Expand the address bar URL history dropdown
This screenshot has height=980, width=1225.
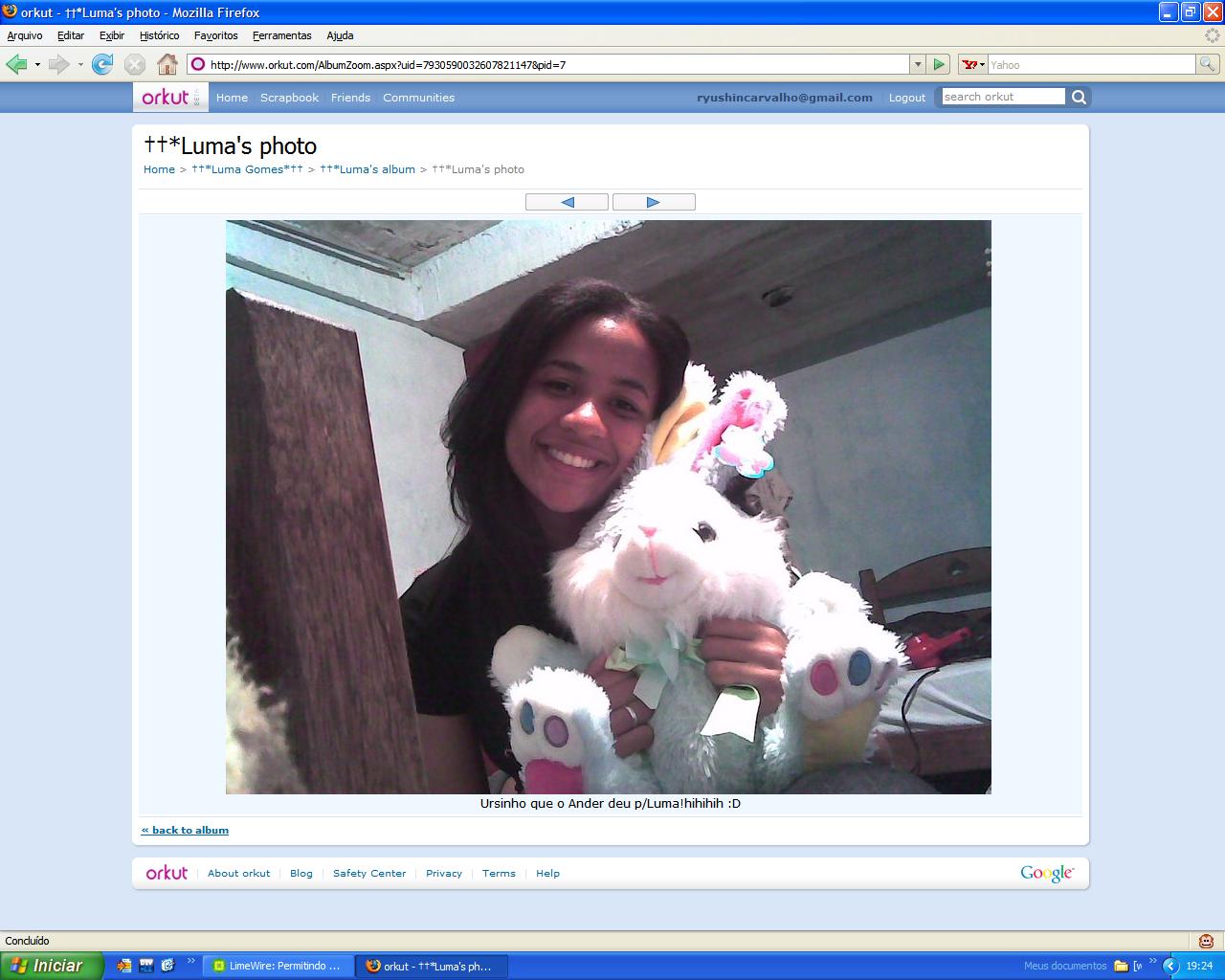918,64
